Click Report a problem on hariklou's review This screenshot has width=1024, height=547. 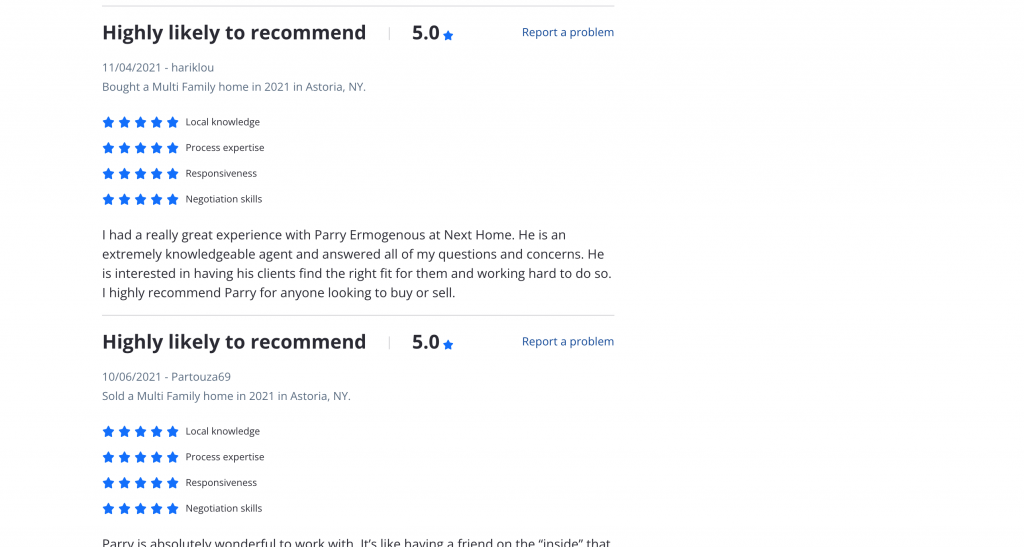point(567,32)
